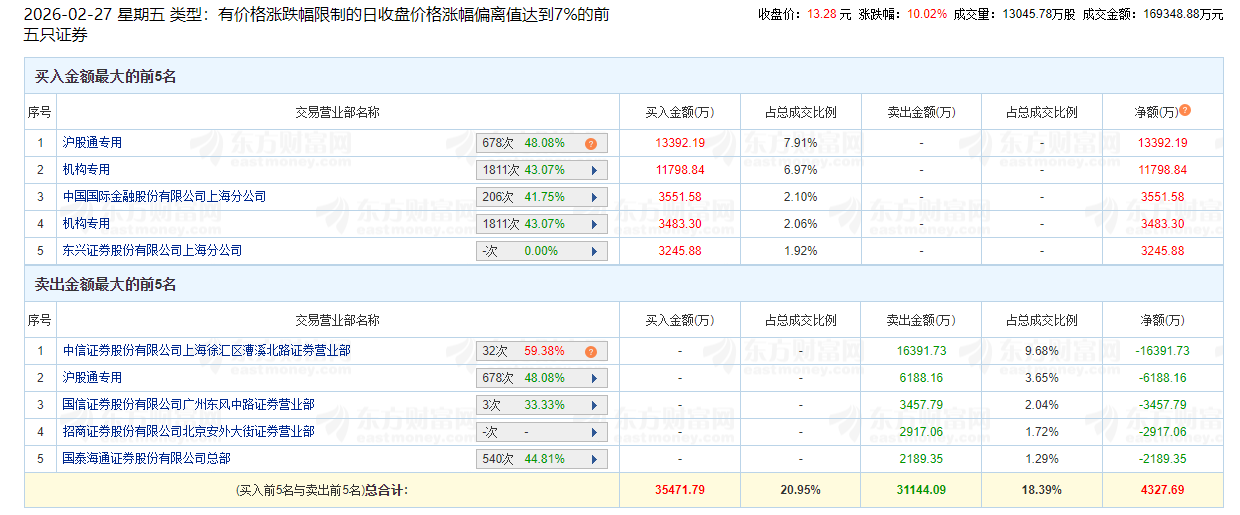The width and height of the screenshot is (1240, 515).
Task: Open 沪股通专用 link in the buy table
Action: click(x=92, y=143)
